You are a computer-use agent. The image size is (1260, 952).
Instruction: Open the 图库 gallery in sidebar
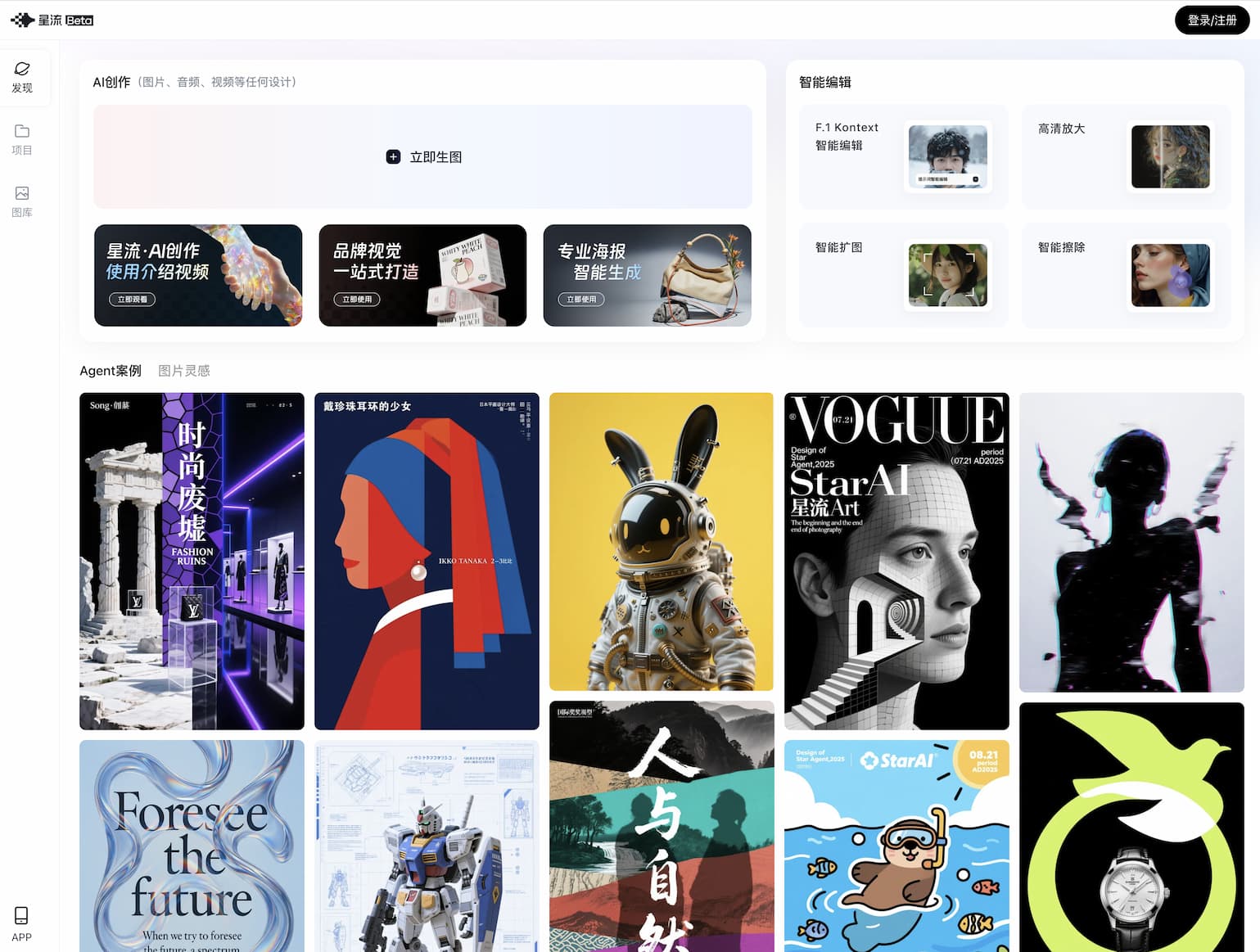click(22, 202)
